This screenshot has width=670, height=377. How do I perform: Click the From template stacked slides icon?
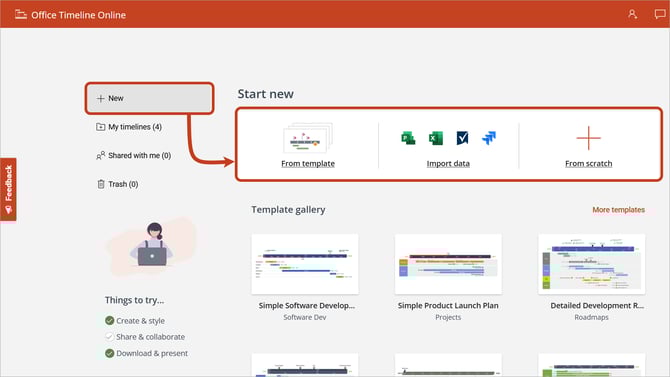(x=308, y=138)
